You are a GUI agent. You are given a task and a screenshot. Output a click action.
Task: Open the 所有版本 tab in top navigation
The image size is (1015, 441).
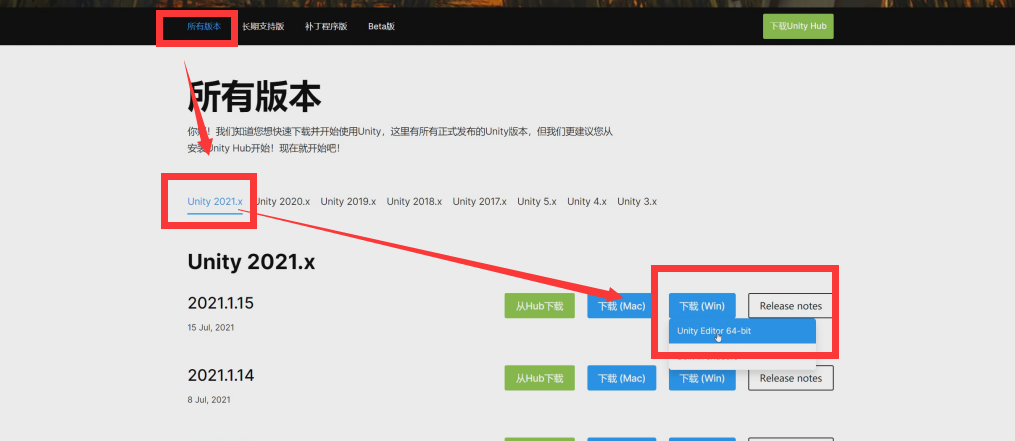[x=204, y=27]
